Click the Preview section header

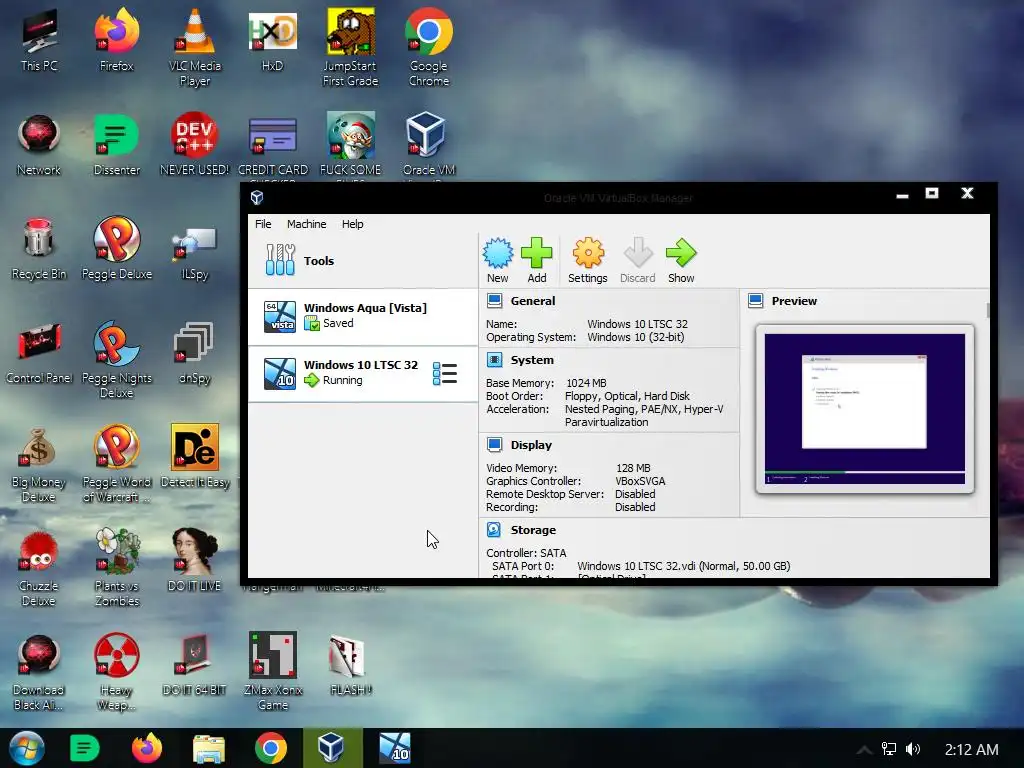coord(794,301)
